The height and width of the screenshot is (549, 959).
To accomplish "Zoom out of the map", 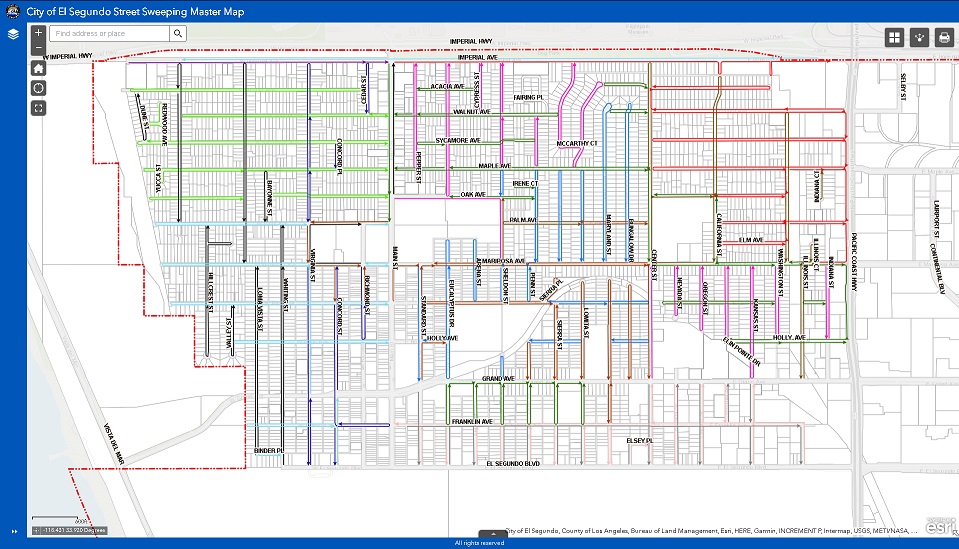I will click(x=38, y=47).
